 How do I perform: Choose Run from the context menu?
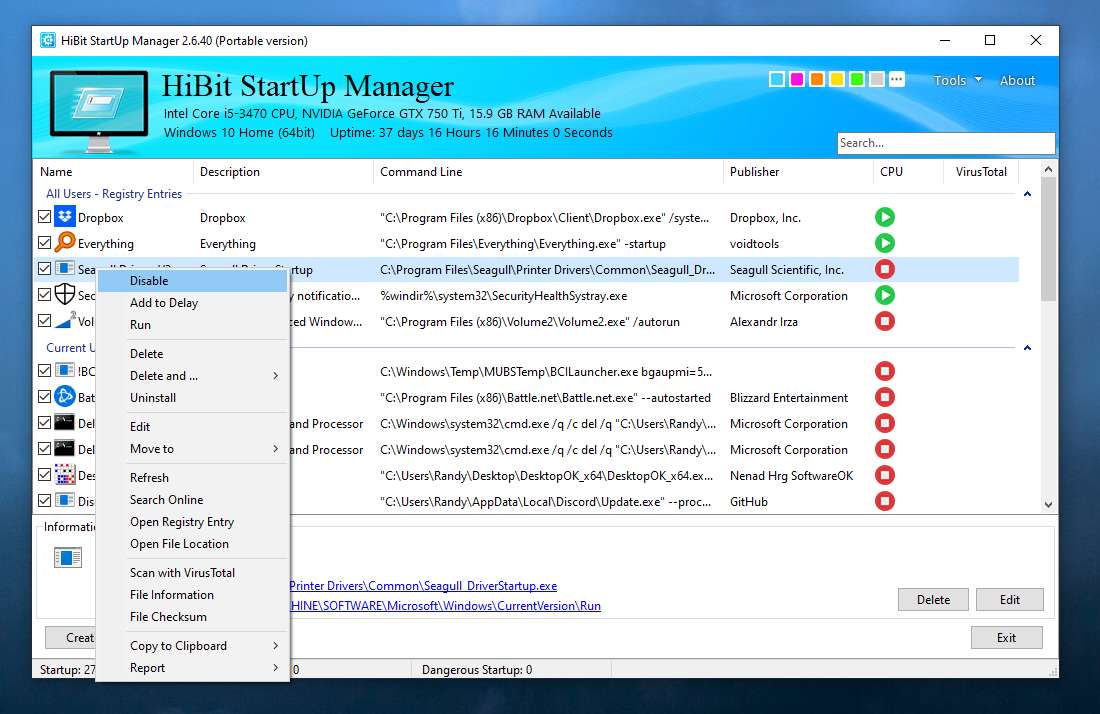pyautogui.click(x=192, y=325)
